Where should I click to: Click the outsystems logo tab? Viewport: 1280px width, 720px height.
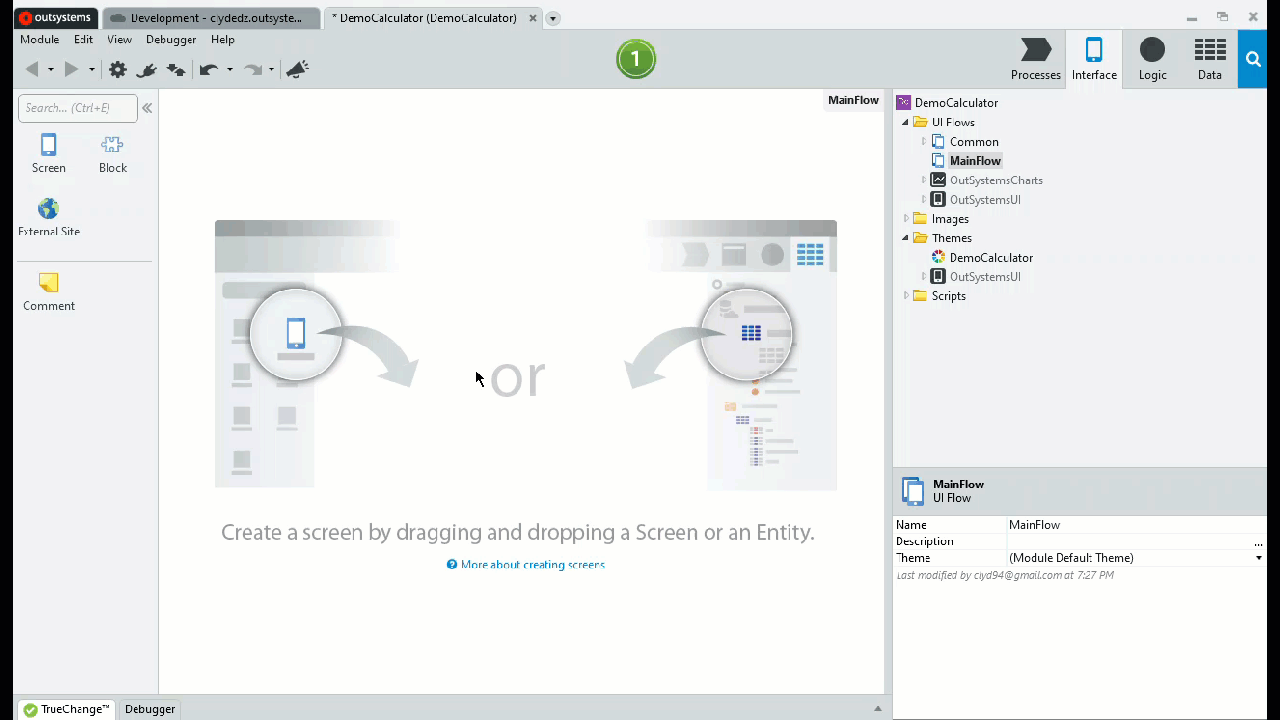pos(56,18)
